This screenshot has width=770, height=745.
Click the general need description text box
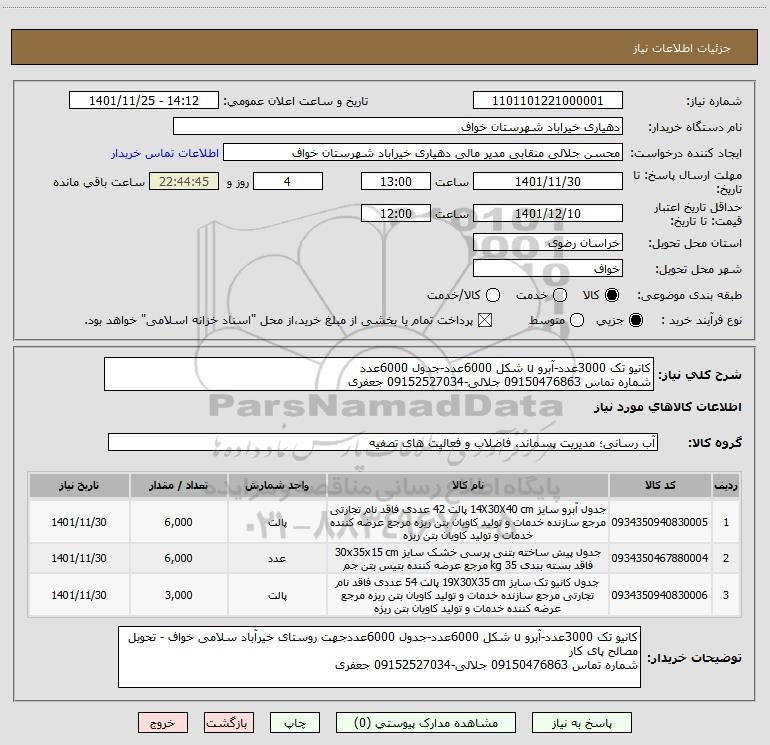379,374
